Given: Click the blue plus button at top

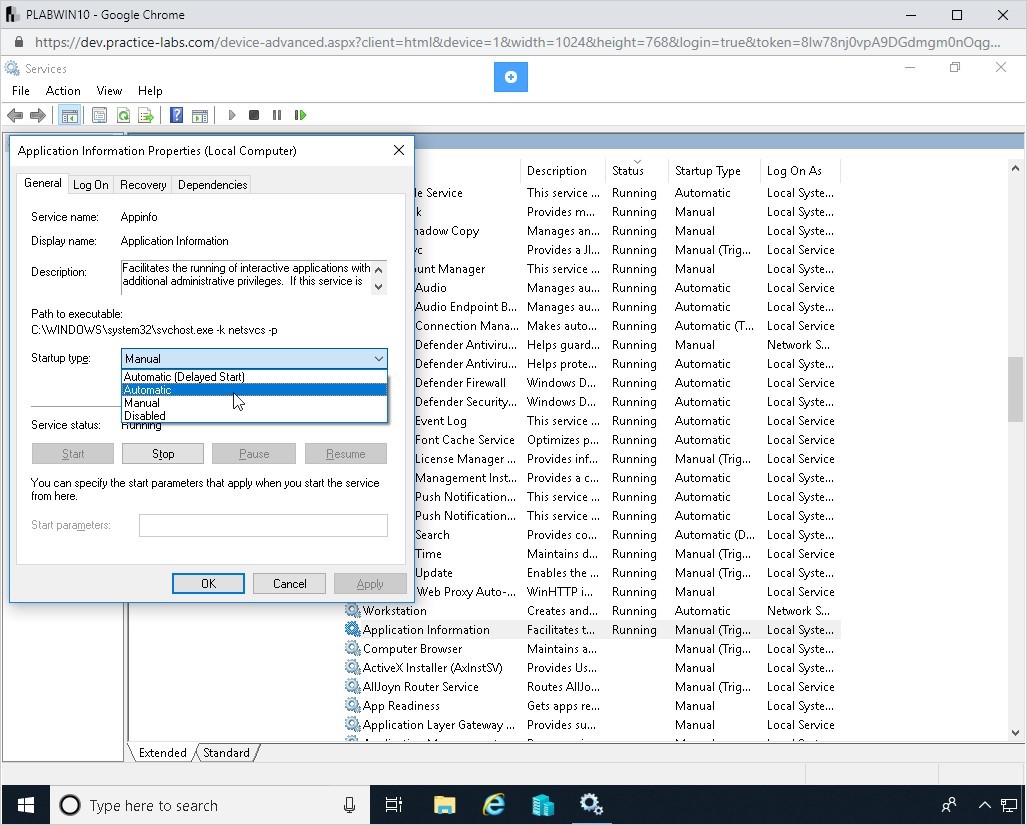Looking at the screenshot, I should [x=511, y=77].
